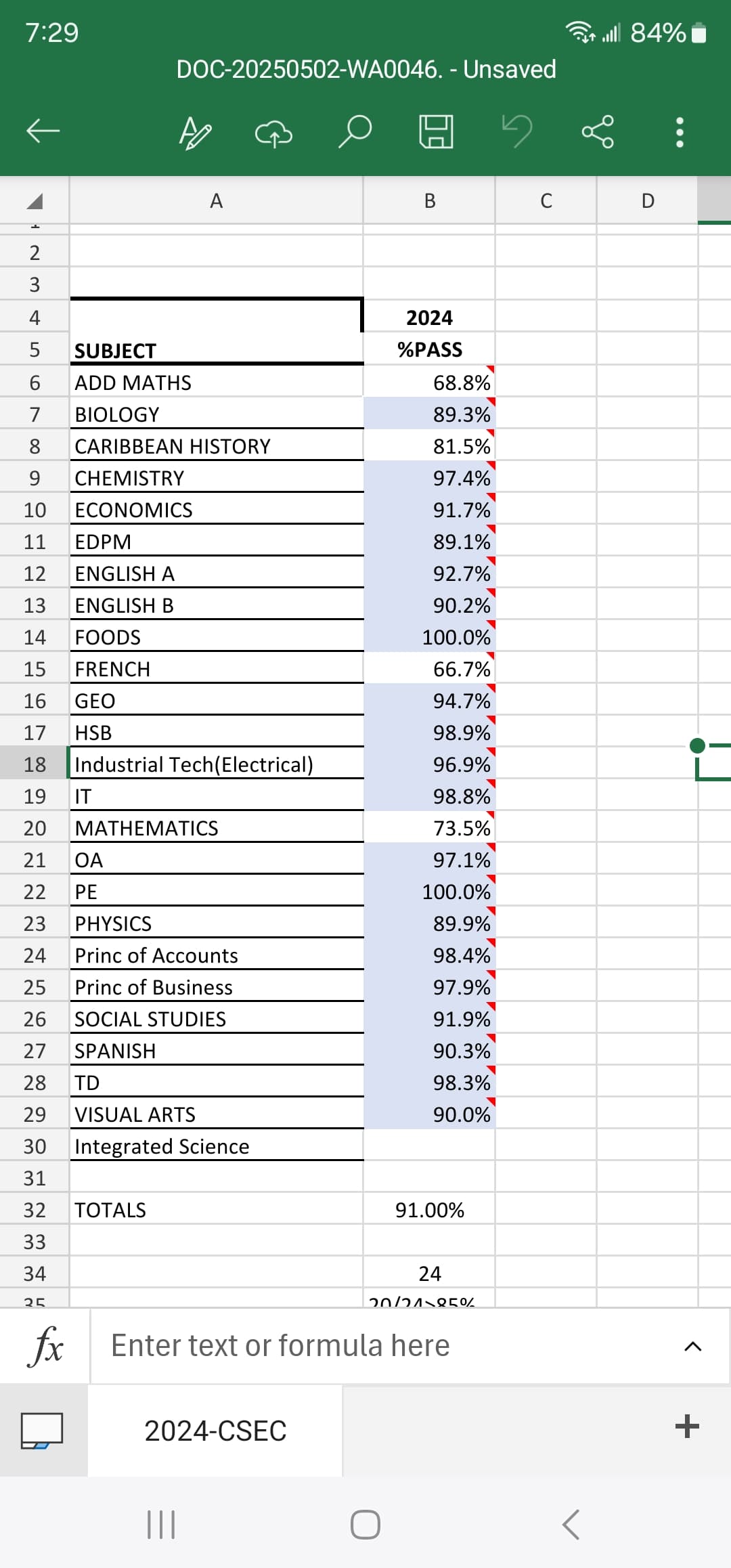Select row 32 header

35,1211
